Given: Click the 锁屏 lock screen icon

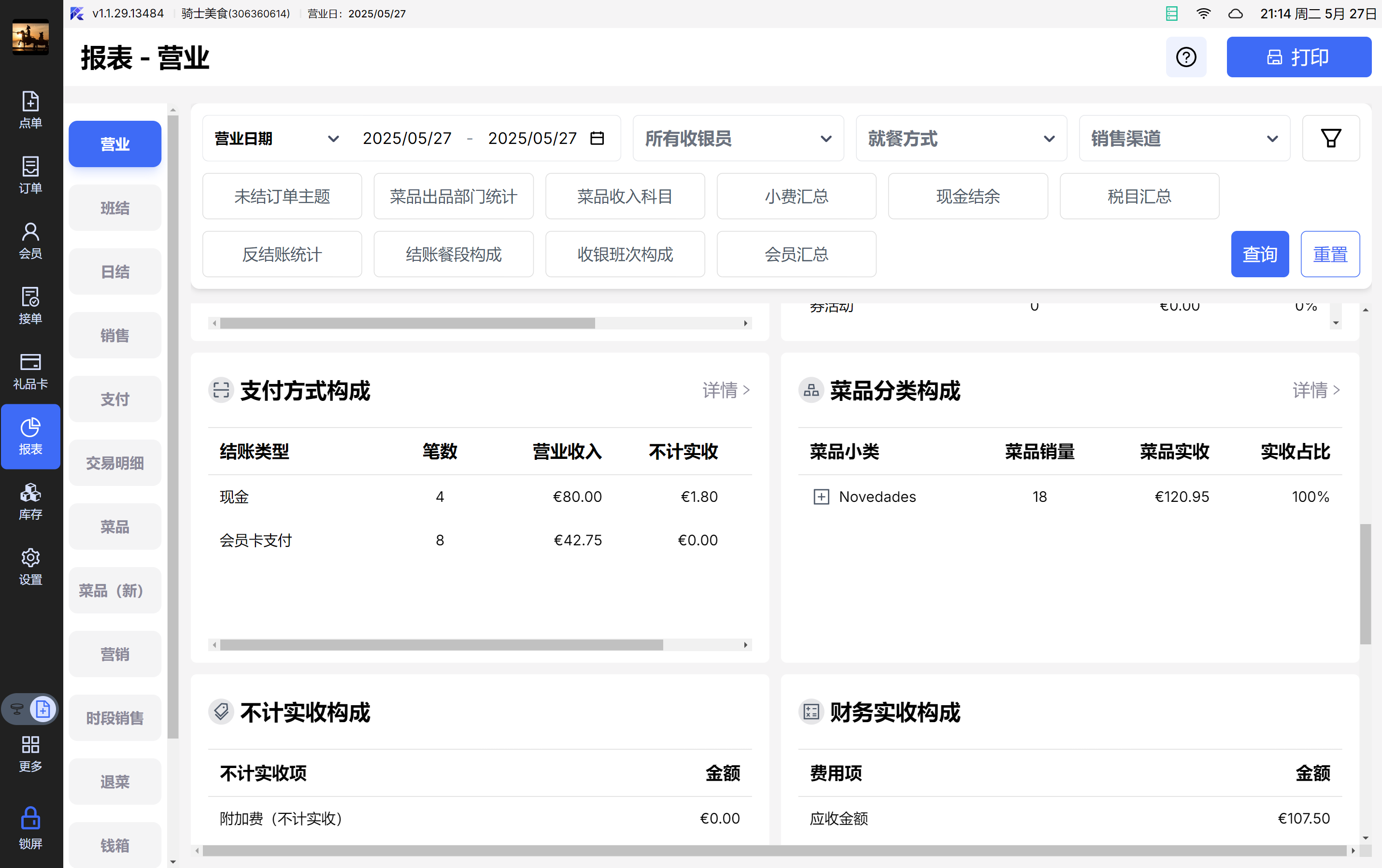Looking at the screenshot, I should tap(30, 827).
